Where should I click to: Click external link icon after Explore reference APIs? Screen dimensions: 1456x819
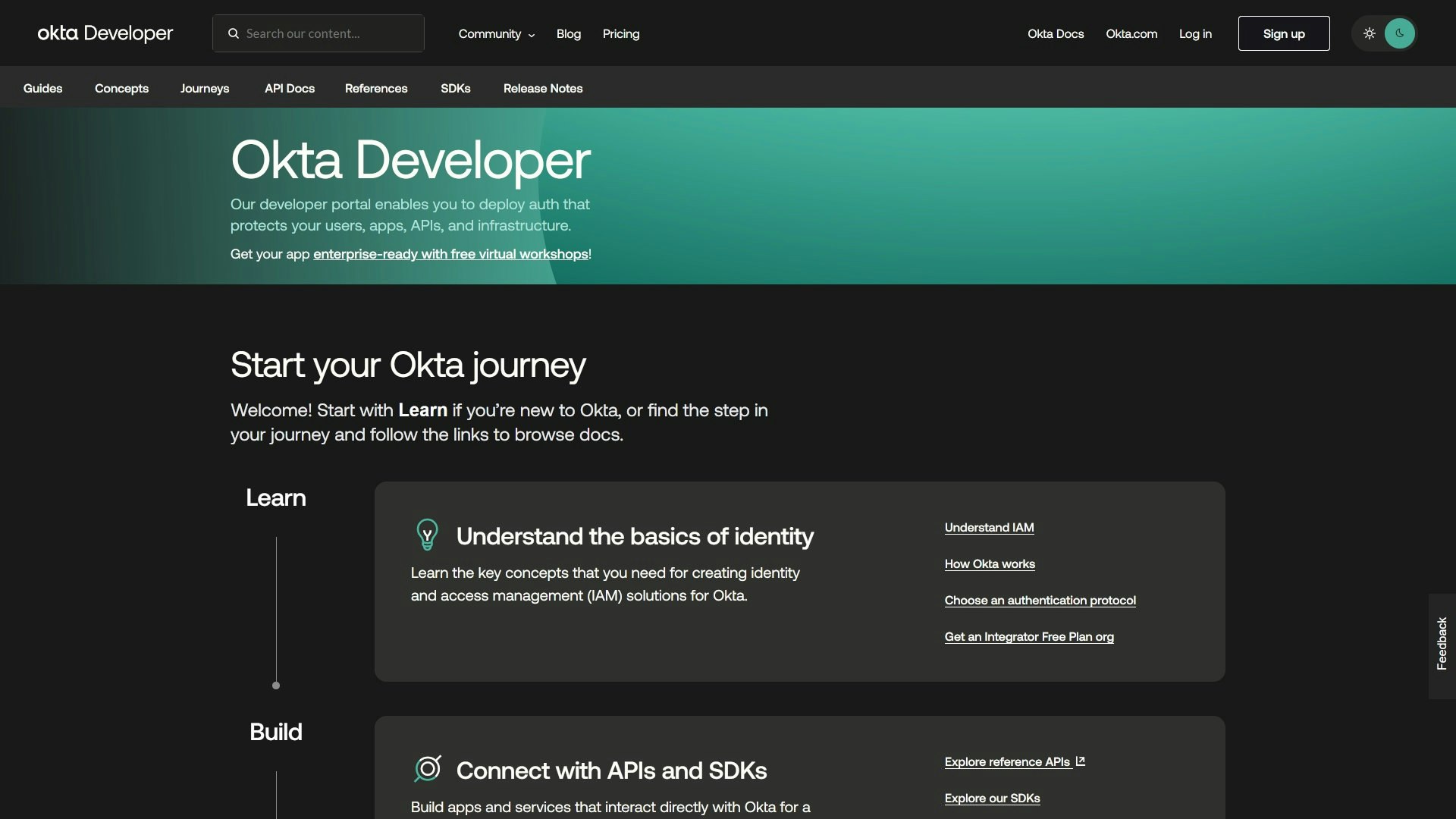(x=1080, y=761)
